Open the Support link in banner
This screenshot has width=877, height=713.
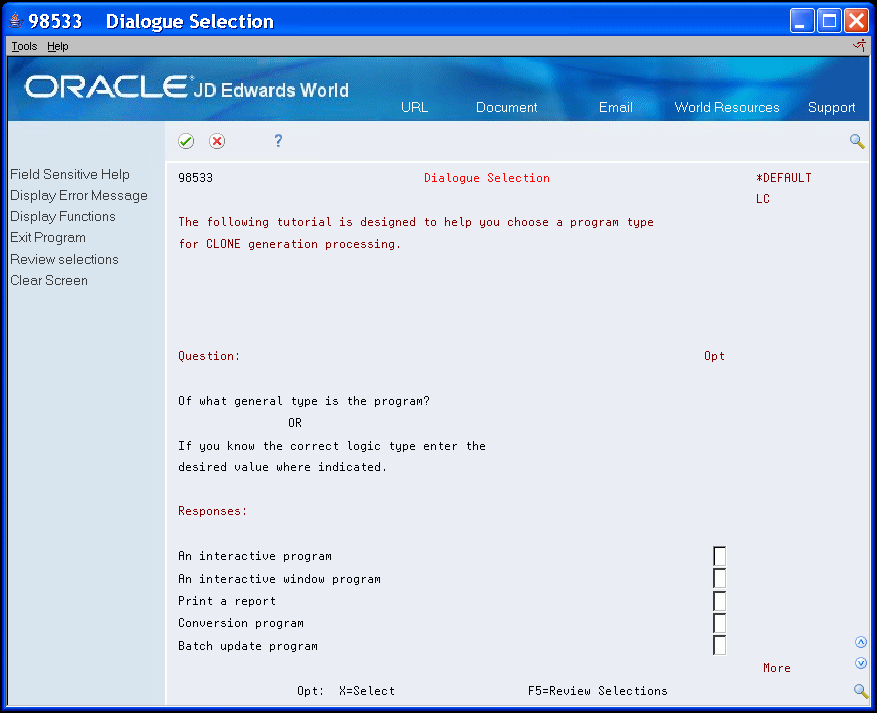831,107
